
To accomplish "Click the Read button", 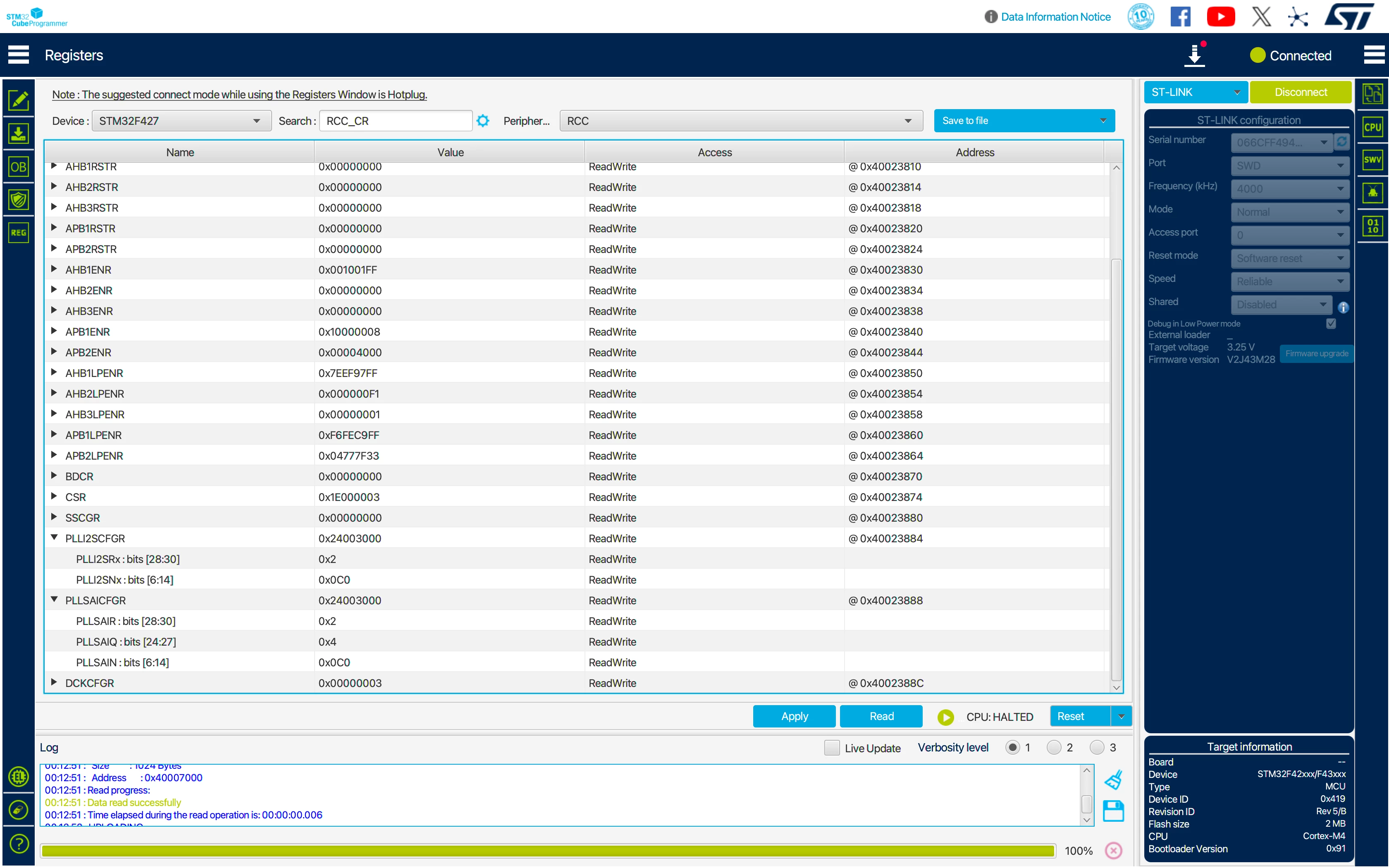I will click(x=881, y=716).
